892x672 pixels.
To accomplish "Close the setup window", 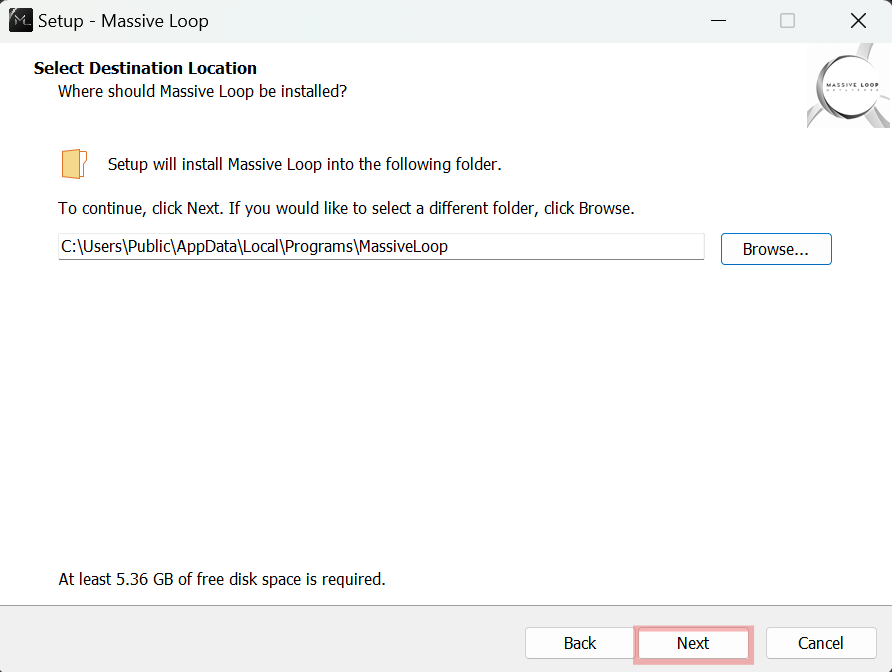I will [858, 21].
